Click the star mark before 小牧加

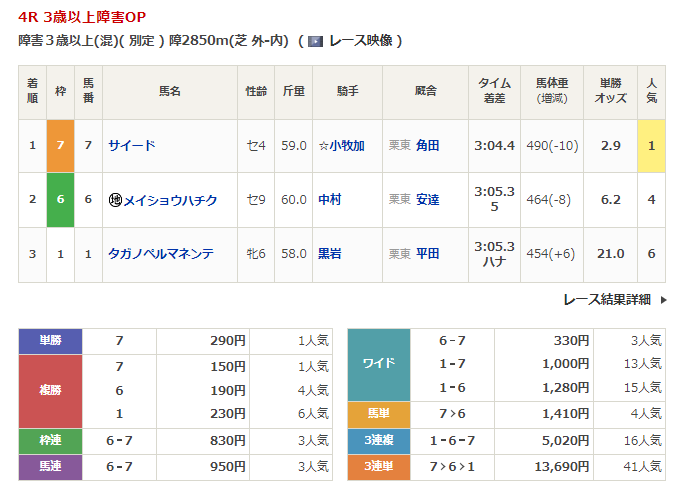(324, 146)
